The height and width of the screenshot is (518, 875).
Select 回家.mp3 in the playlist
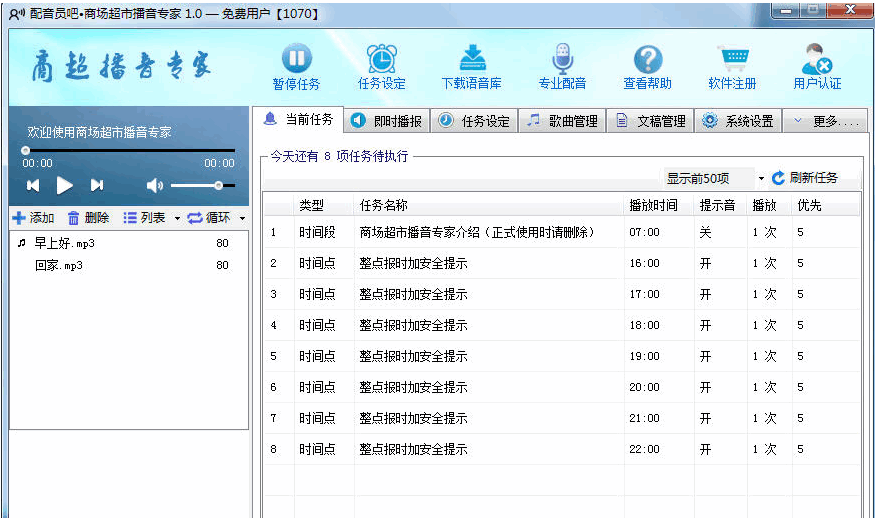pos(58,265)
